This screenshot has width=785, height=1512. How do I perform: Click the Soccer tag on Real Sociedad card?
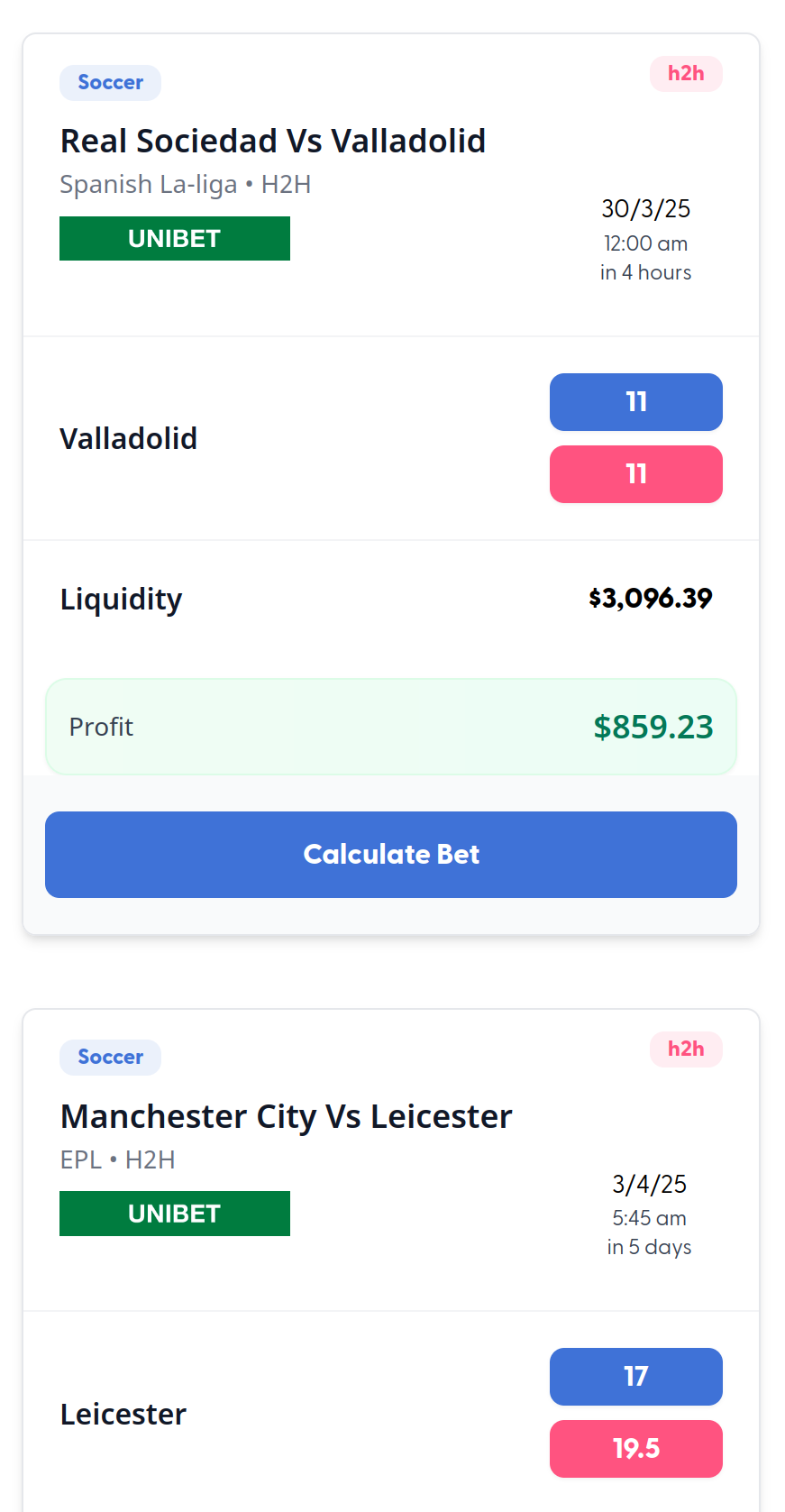coord(110,83)
